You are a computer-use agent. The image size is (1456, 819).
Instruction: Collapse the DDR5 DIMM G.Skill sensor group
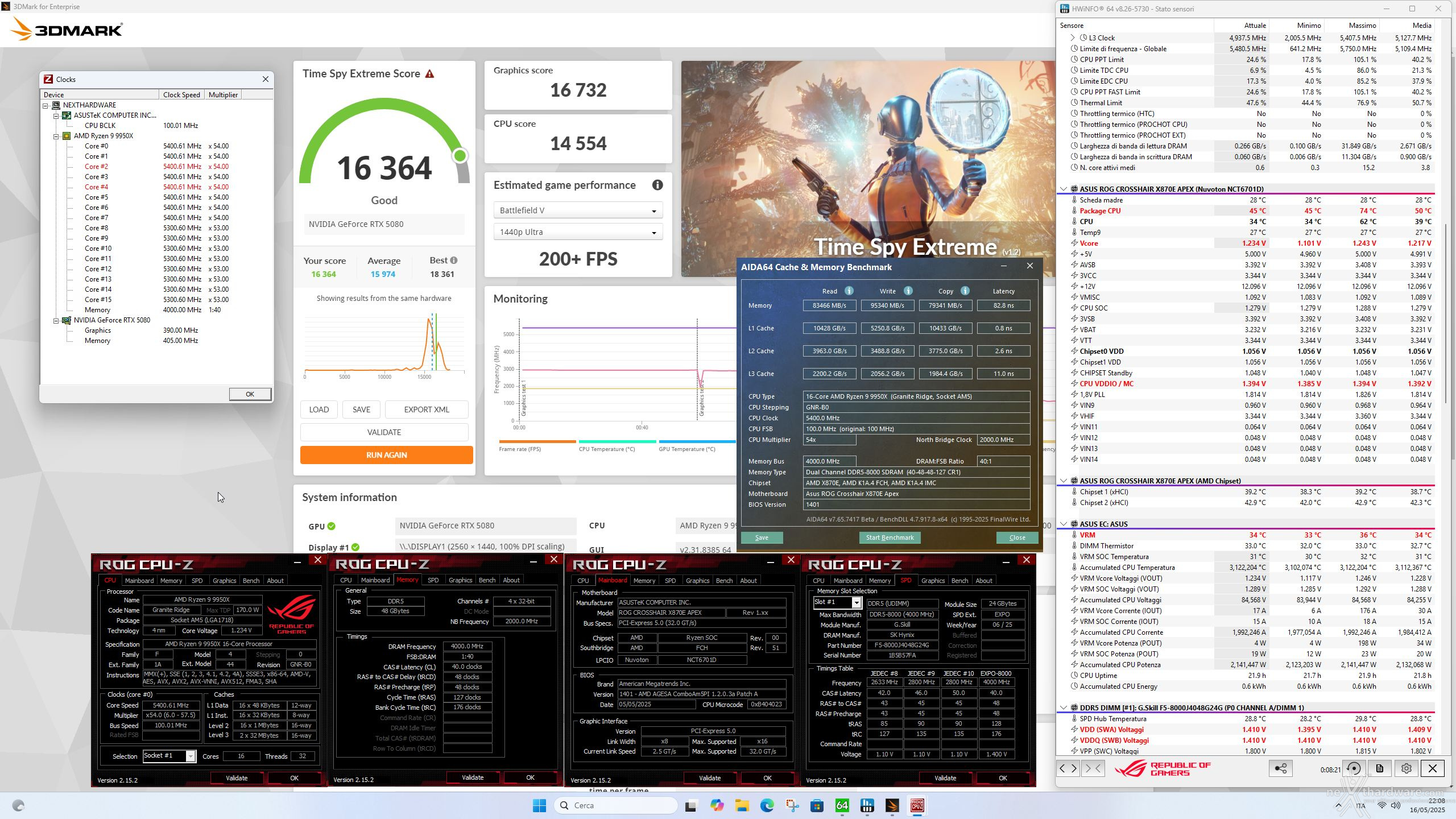click(1064, 708)
